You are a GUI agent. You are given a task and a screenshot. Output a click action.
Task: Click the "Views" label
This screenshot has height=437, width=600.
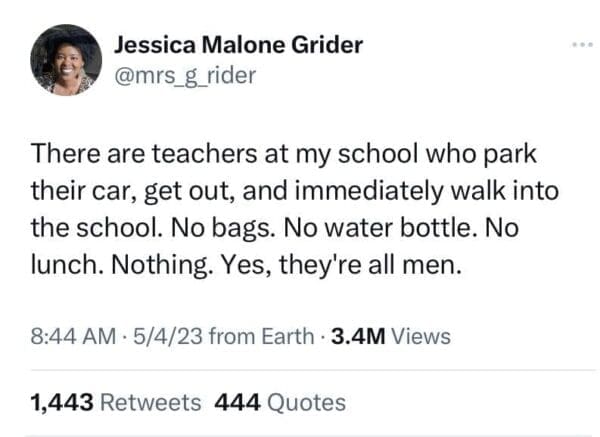click(x=421, y=337)
